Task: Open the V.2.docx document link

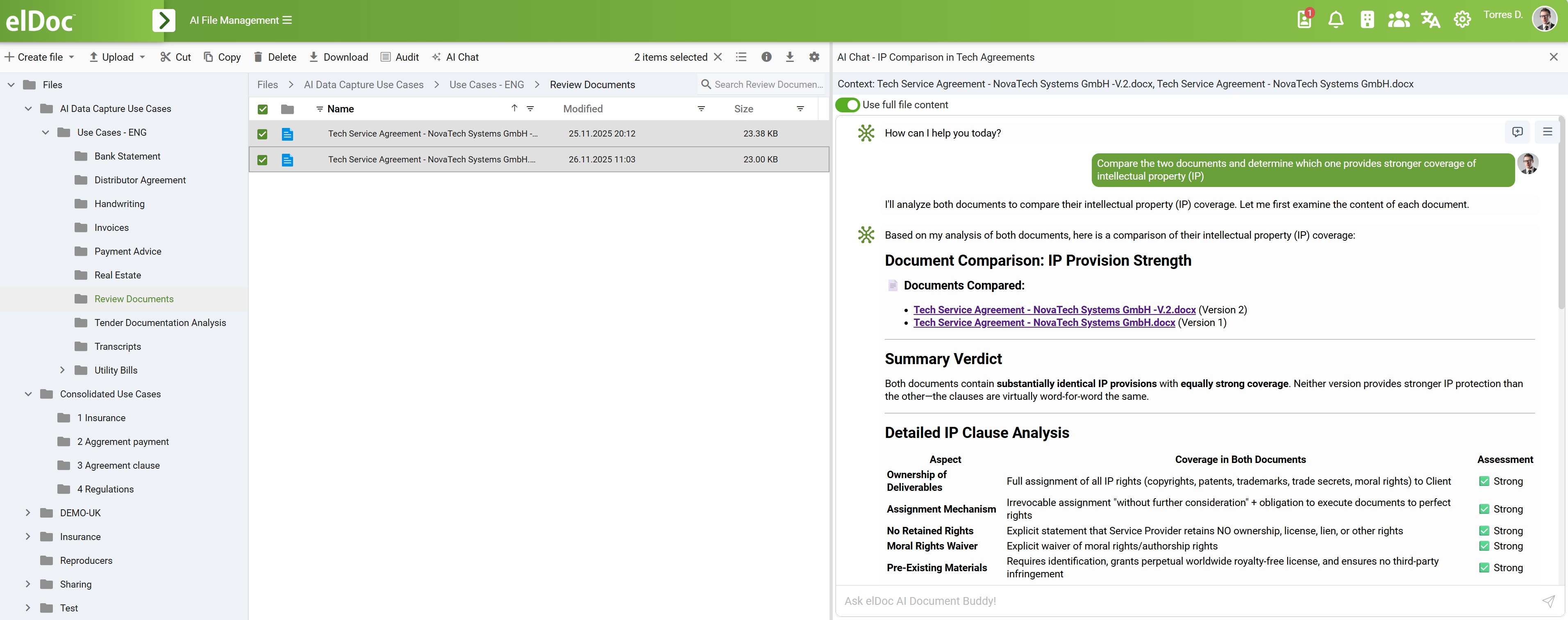Action: pyautogui.click(x=1054, y=310)
